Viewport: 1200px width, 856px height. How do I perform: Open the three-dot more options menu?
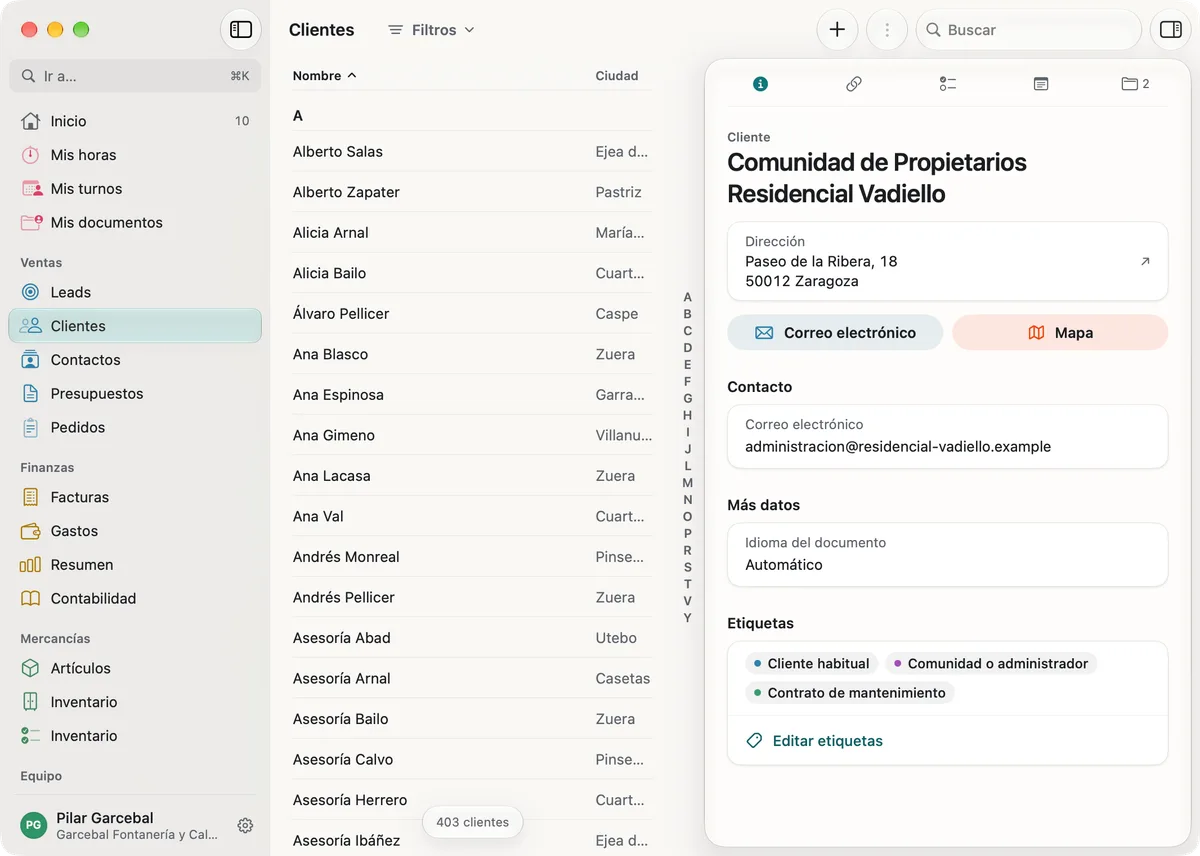pyautogui.click(x=887, y=30)
